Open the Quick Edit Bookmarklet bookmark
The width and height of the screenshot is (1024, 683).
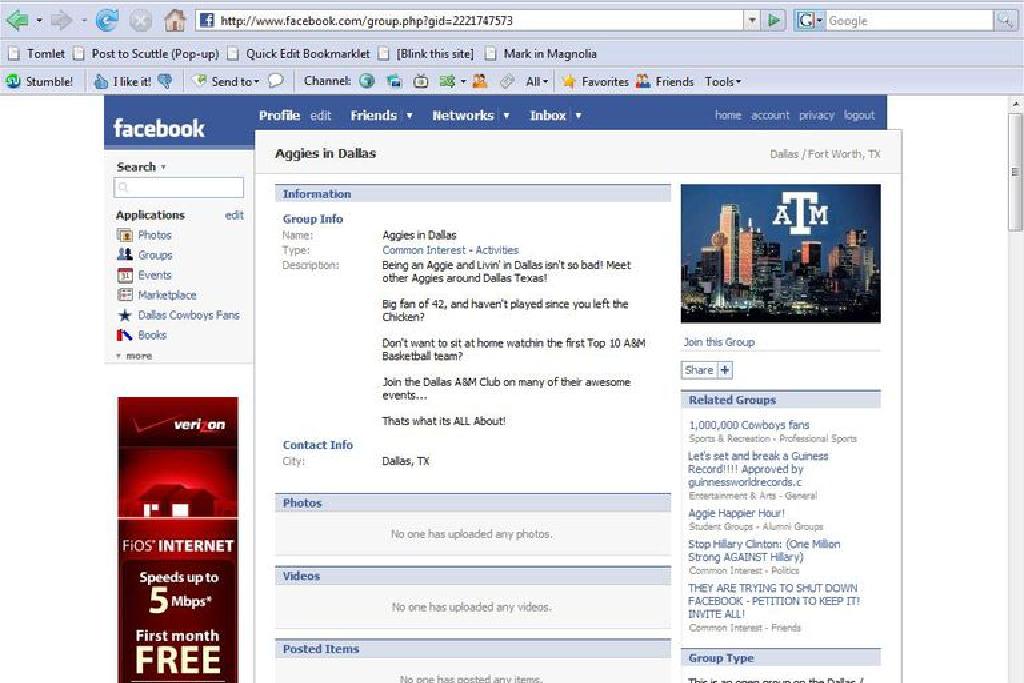point(298,54)
